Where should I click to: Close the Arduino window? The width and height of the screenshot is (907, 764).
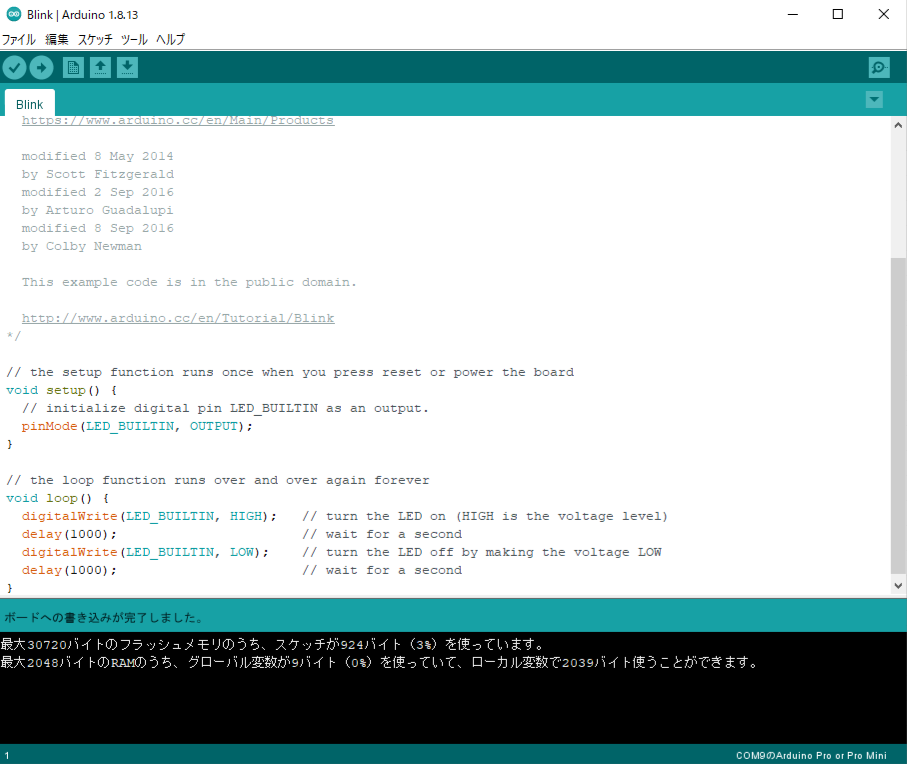883,14
